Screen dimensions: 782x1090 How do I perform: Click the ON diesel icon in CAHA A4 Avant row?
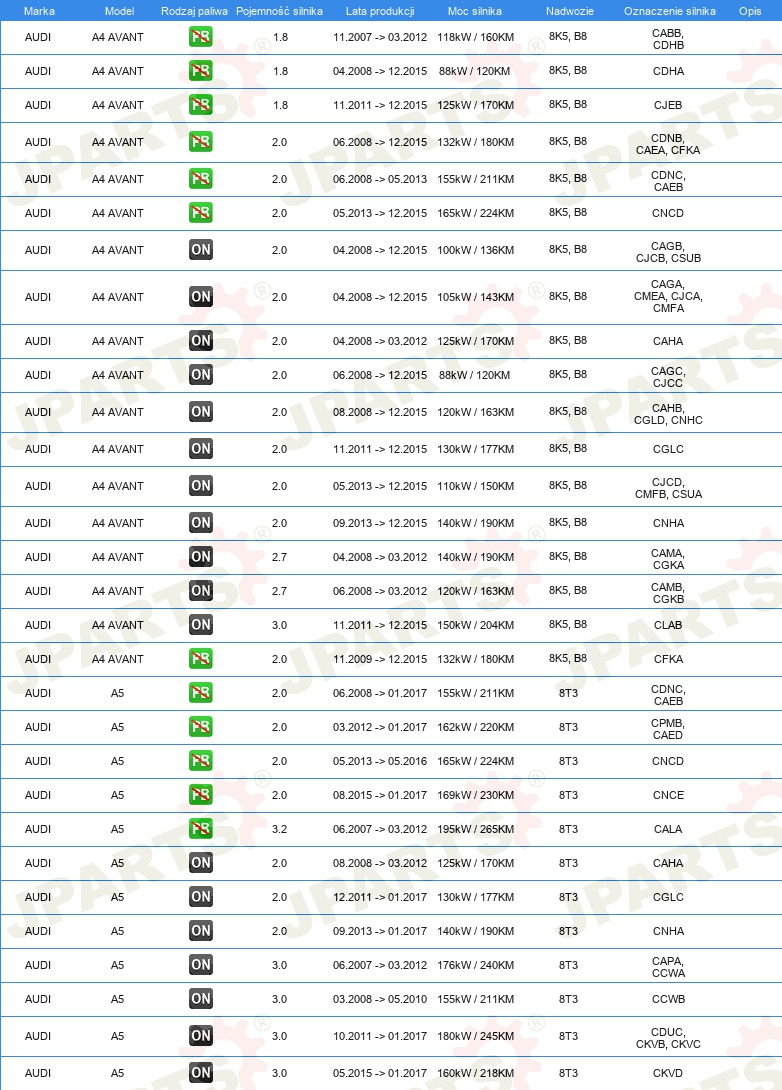coord(200,341)
